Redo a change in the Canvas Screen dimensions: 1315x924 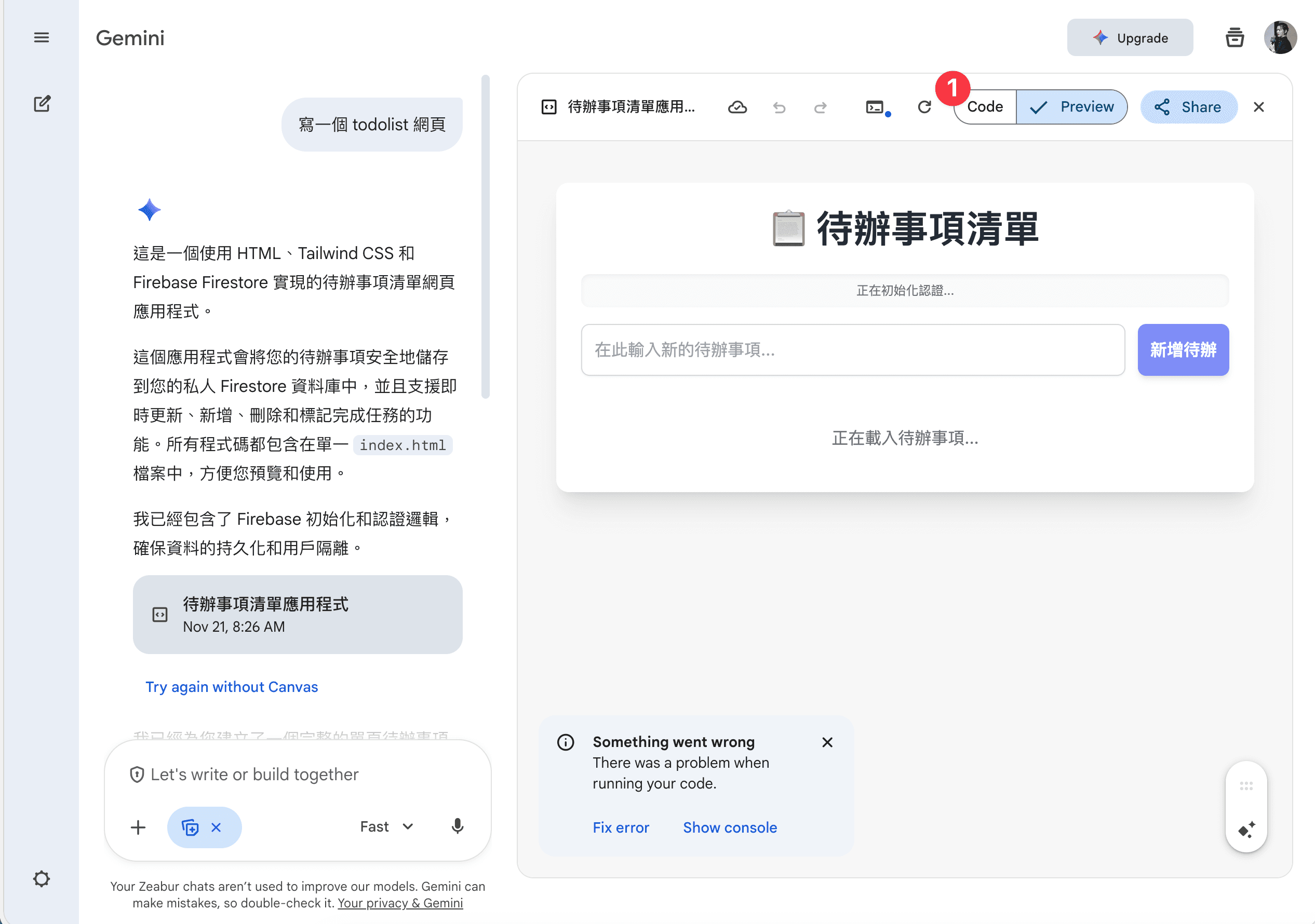[x=820, y=107]
